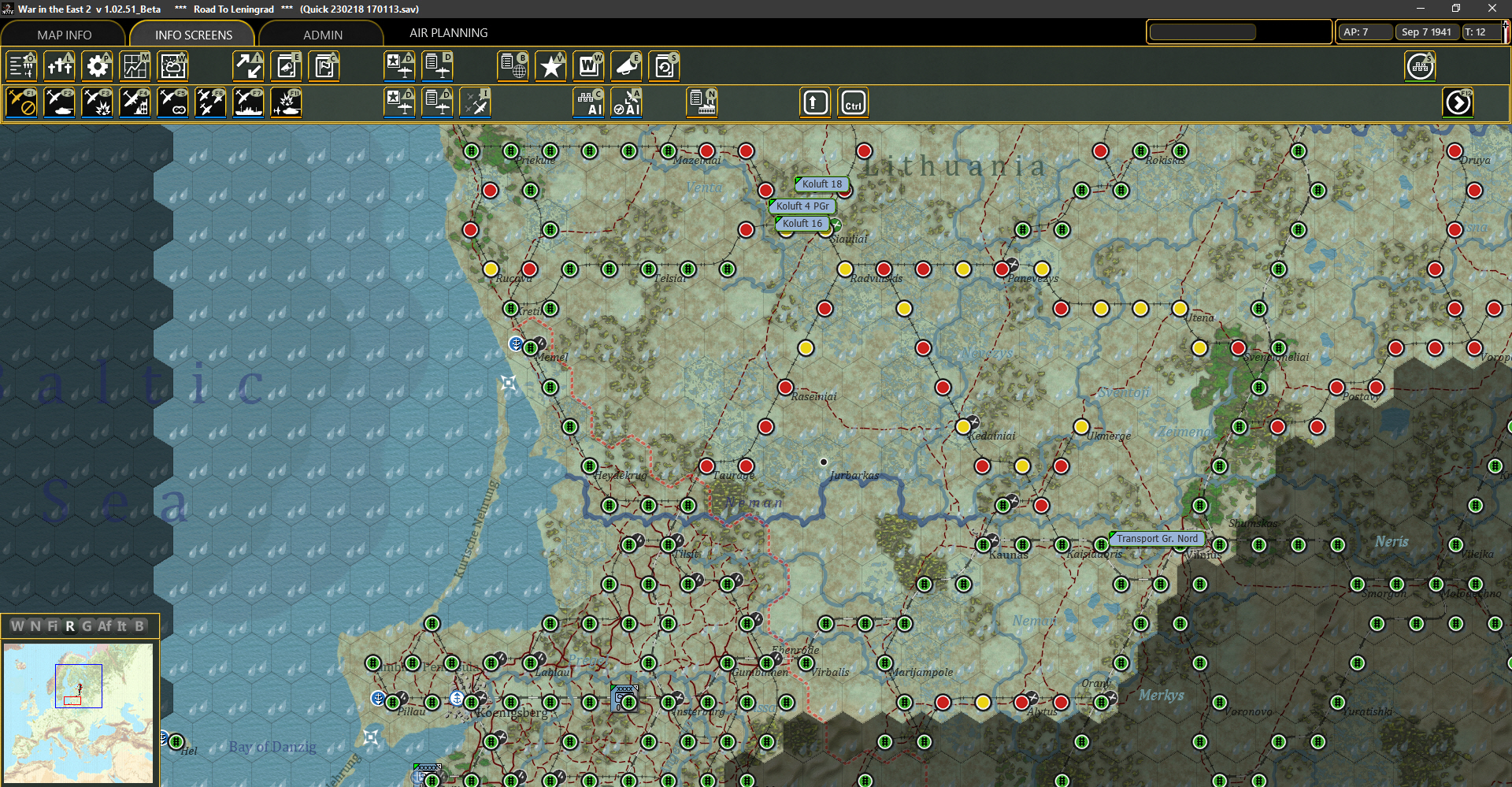Select the Koluft 16 unit label
Screen dimensions: 1512x787
(x=802, y=224)
